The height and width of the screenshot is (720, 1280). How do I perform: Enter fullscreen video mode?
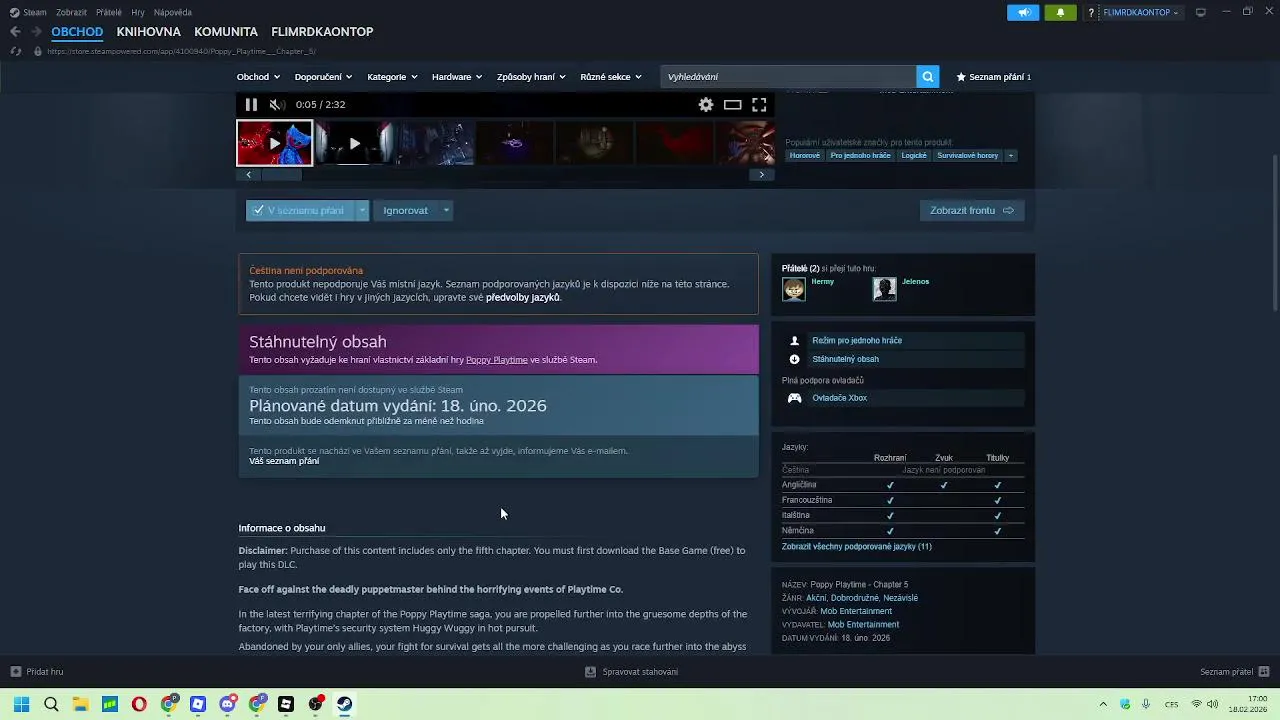pyautogui.click(x=759, y=105)
